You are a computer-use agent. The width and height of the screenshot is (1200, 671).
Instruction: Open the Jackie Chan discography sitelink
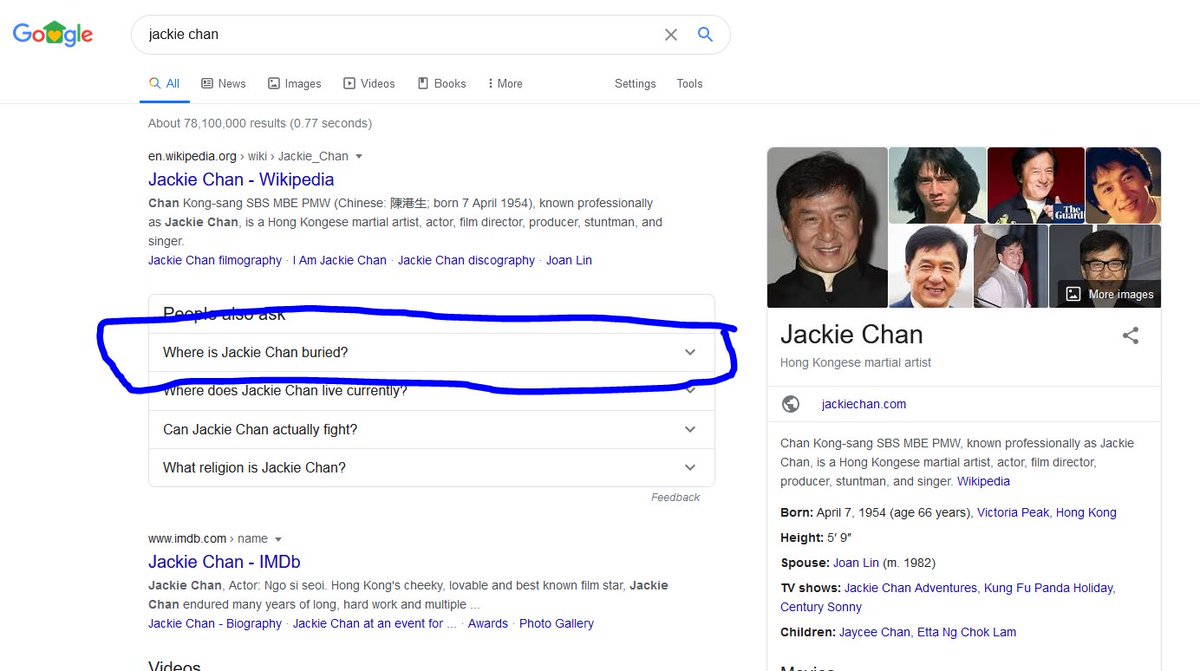point(466,260)
